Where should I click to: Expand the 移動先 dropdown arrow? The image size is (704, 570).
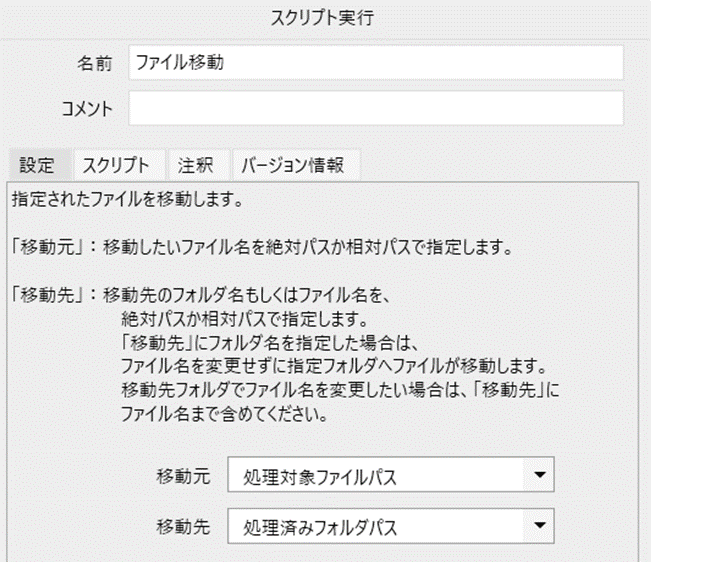539,526
